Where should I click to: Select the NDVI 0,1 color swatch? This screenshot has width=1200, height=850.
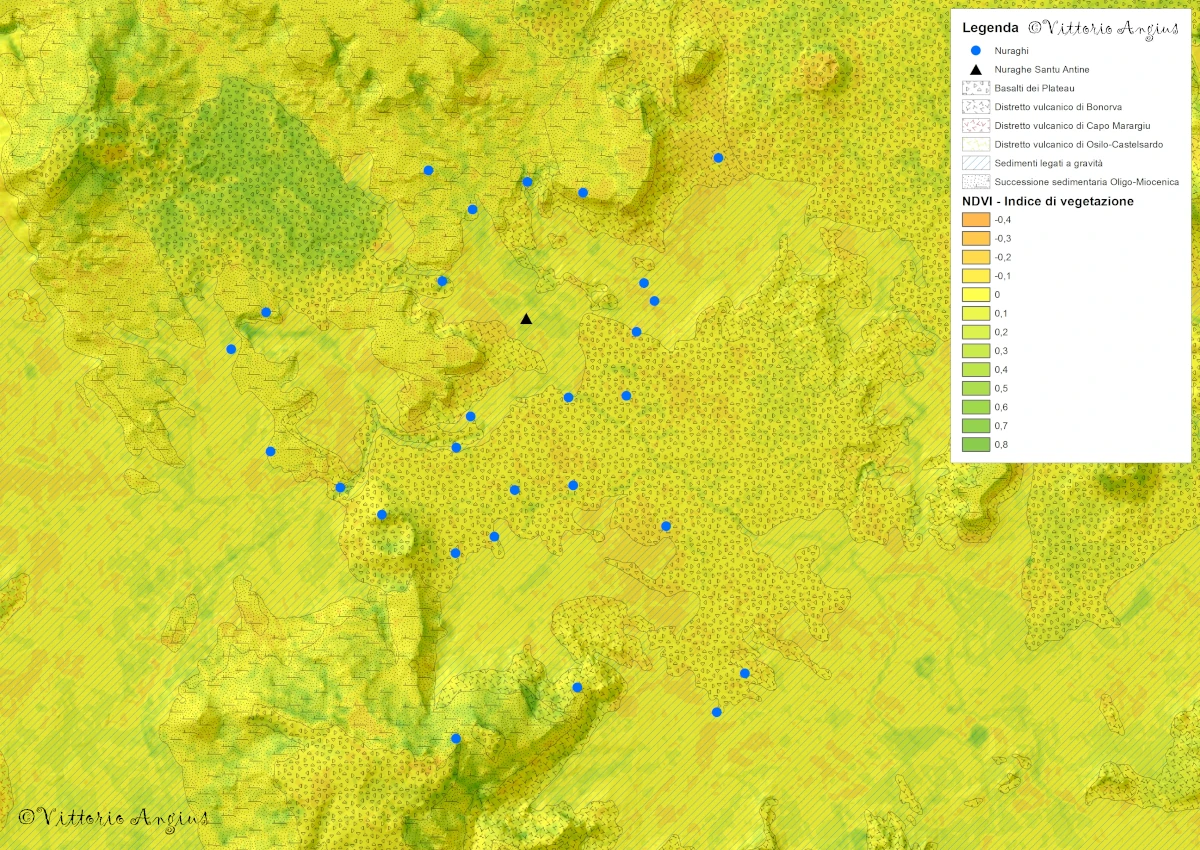[x=974, y=313]
